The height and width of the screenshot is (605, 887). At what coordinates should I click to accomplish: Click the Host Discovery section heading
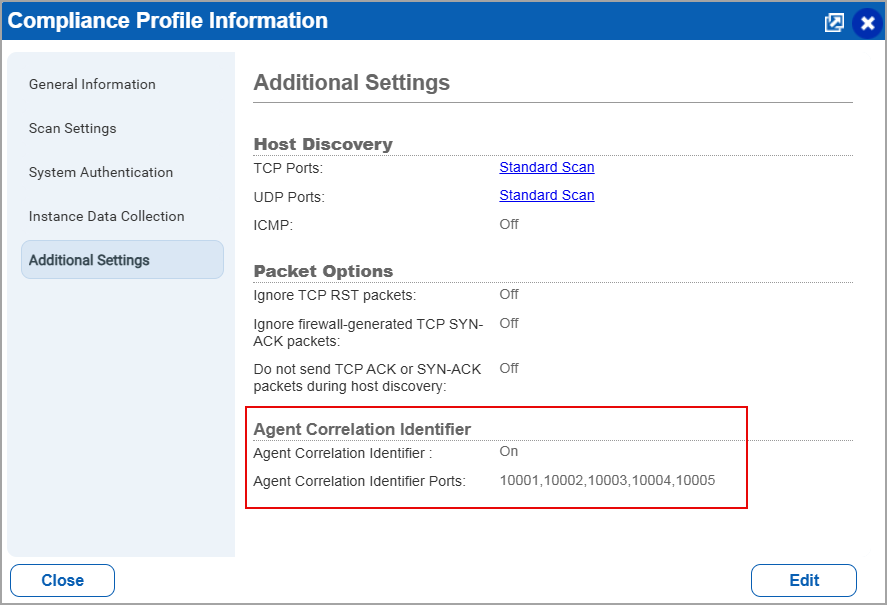322,143
